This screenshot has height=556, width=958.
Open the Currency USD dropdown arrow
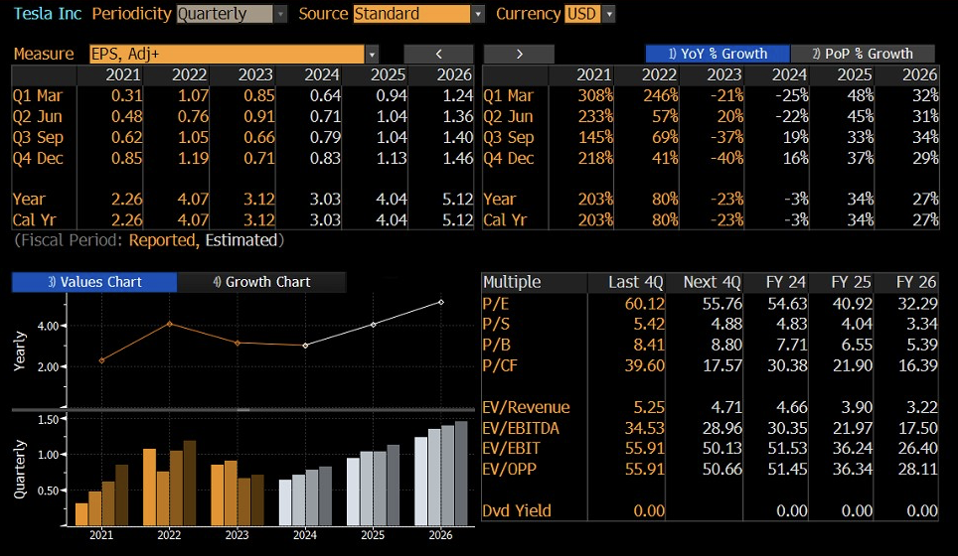click(x=609, y=14)
